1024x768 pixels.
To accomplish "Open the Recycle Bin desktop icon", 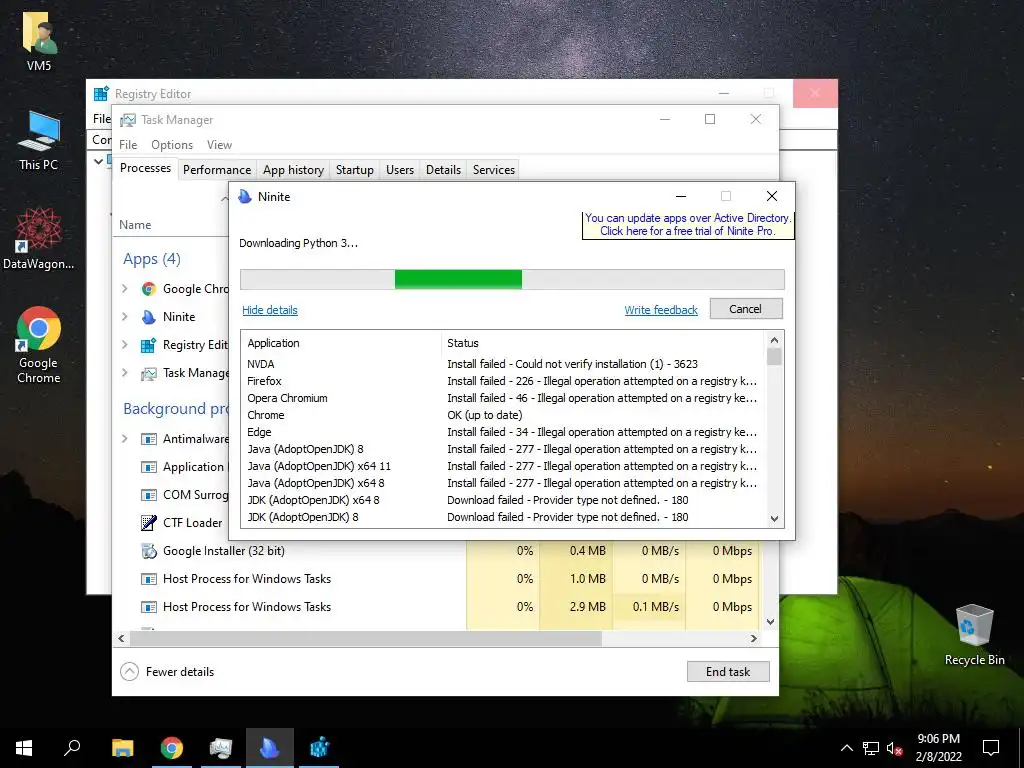I will tap(974, 635).
